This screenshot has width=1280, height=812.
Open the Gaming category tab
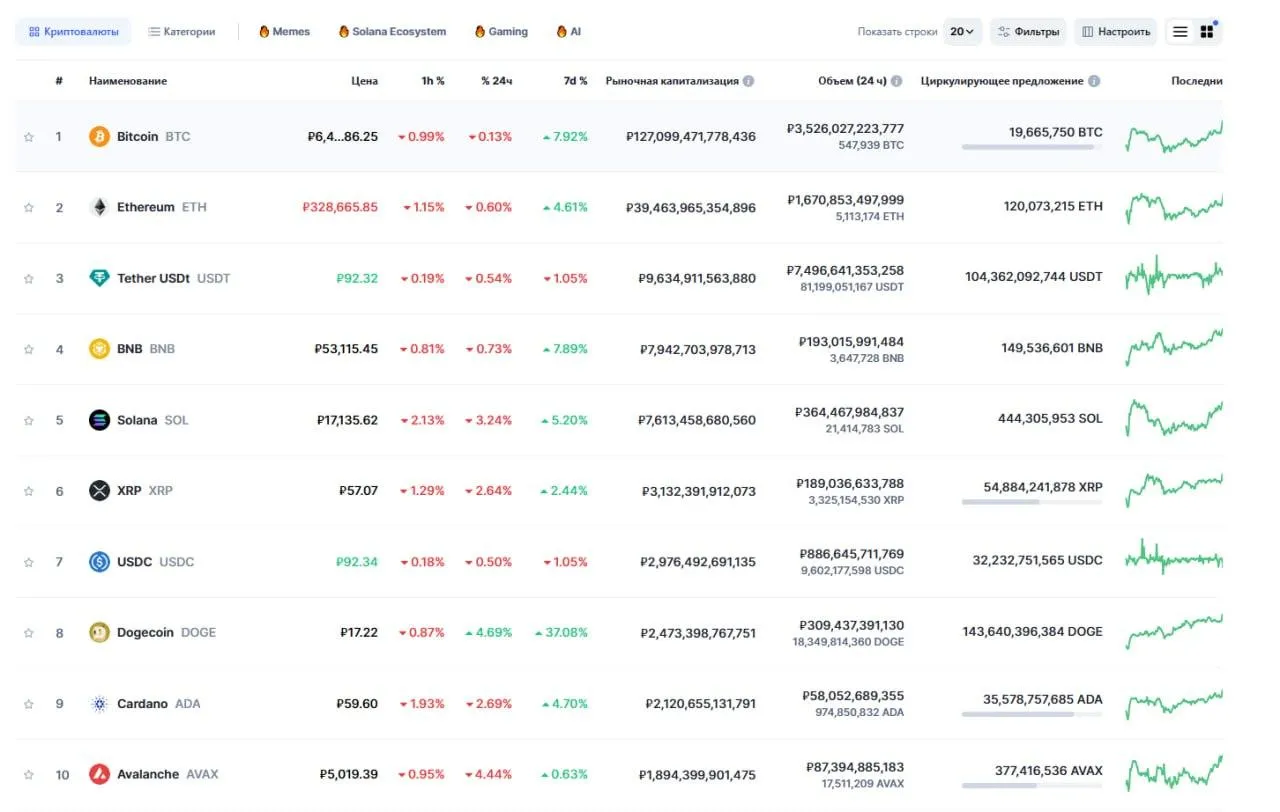pos(501,32)
